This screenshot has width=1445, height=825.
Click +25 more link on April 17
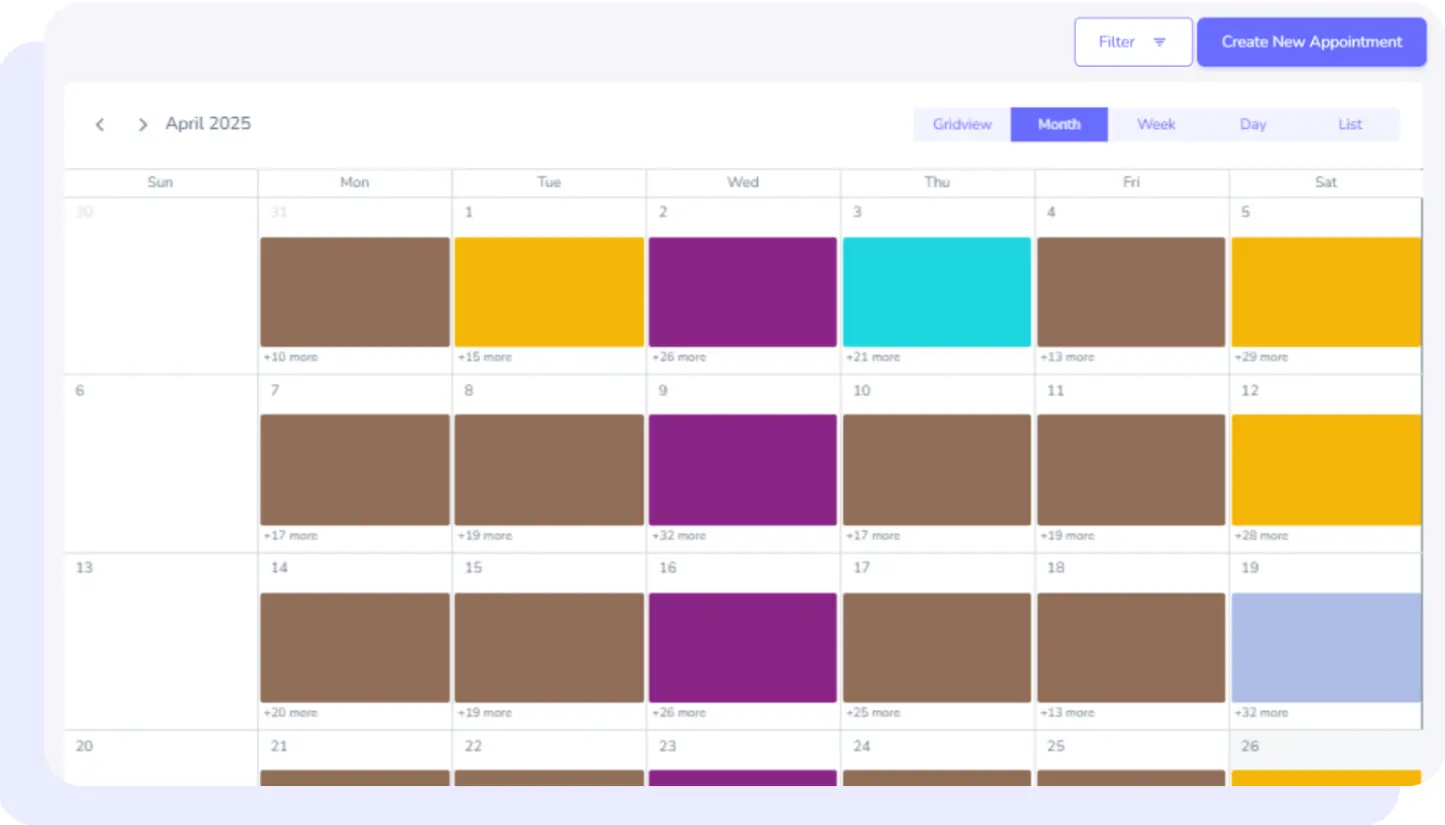pyautogui.click(x=872, y=713)
